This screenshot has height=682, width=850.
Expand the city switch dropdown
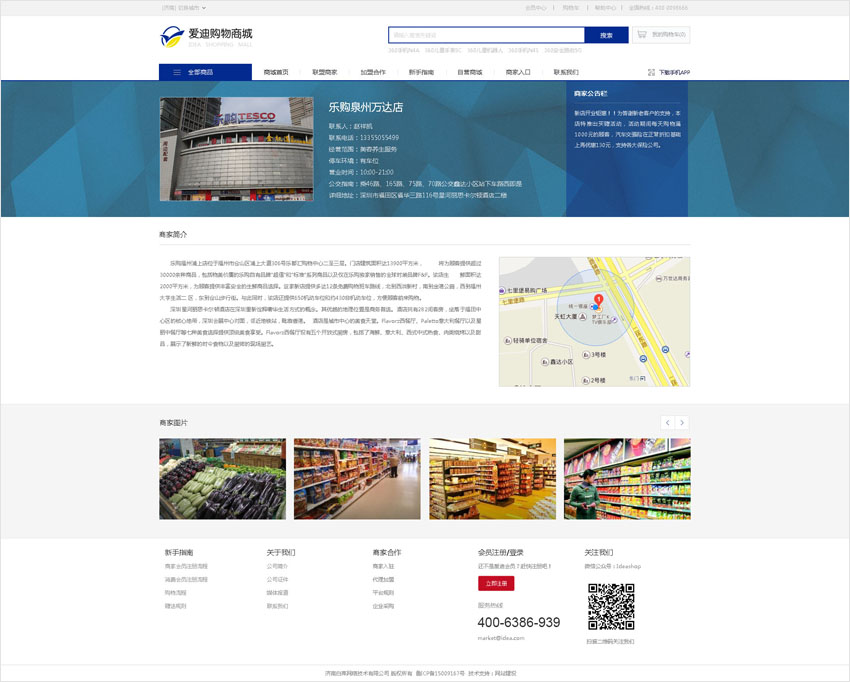pos(187,7)
